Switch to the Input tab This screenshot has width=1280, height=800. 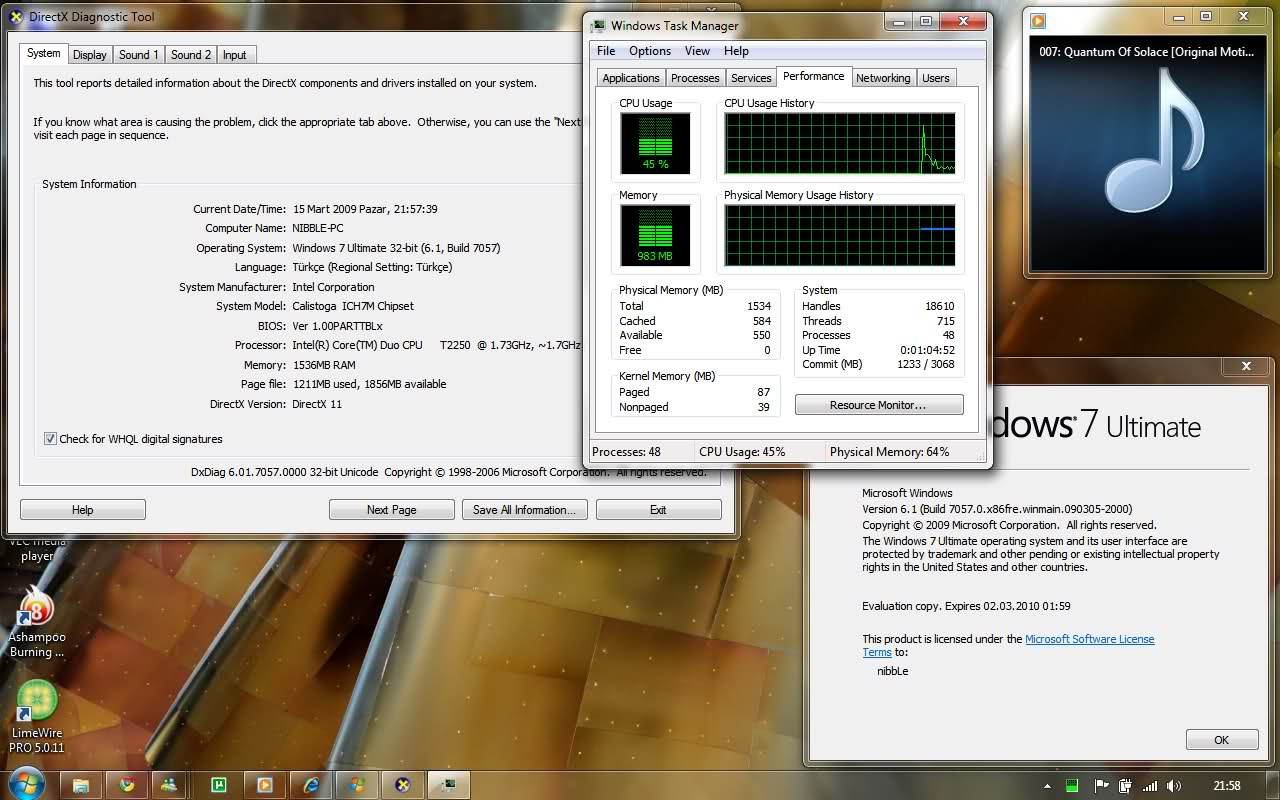click(235, 55)
